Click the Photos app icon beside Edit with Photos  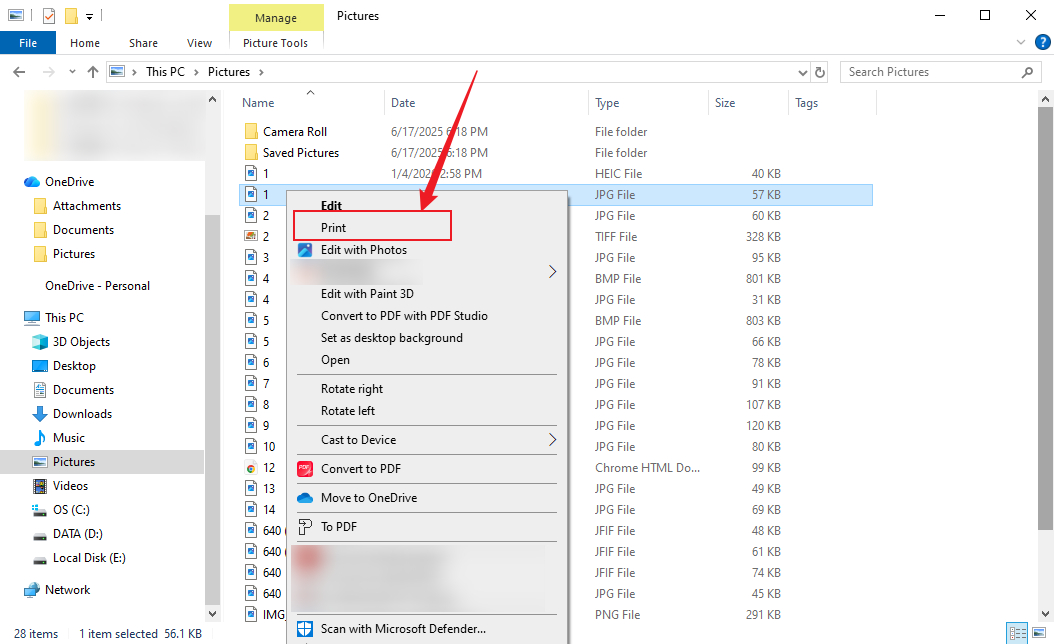[304, 250]
